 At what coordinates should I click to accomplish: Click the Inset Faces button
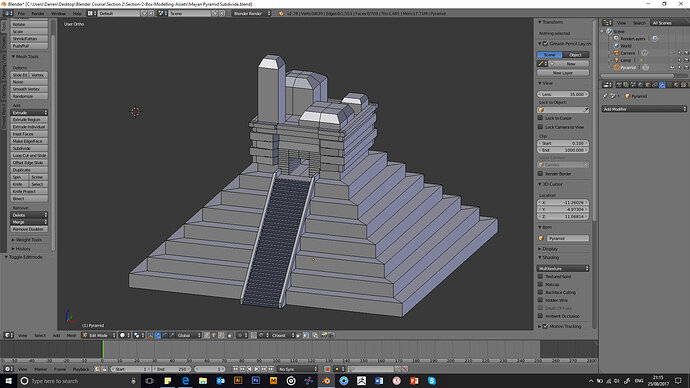point(29,134)
